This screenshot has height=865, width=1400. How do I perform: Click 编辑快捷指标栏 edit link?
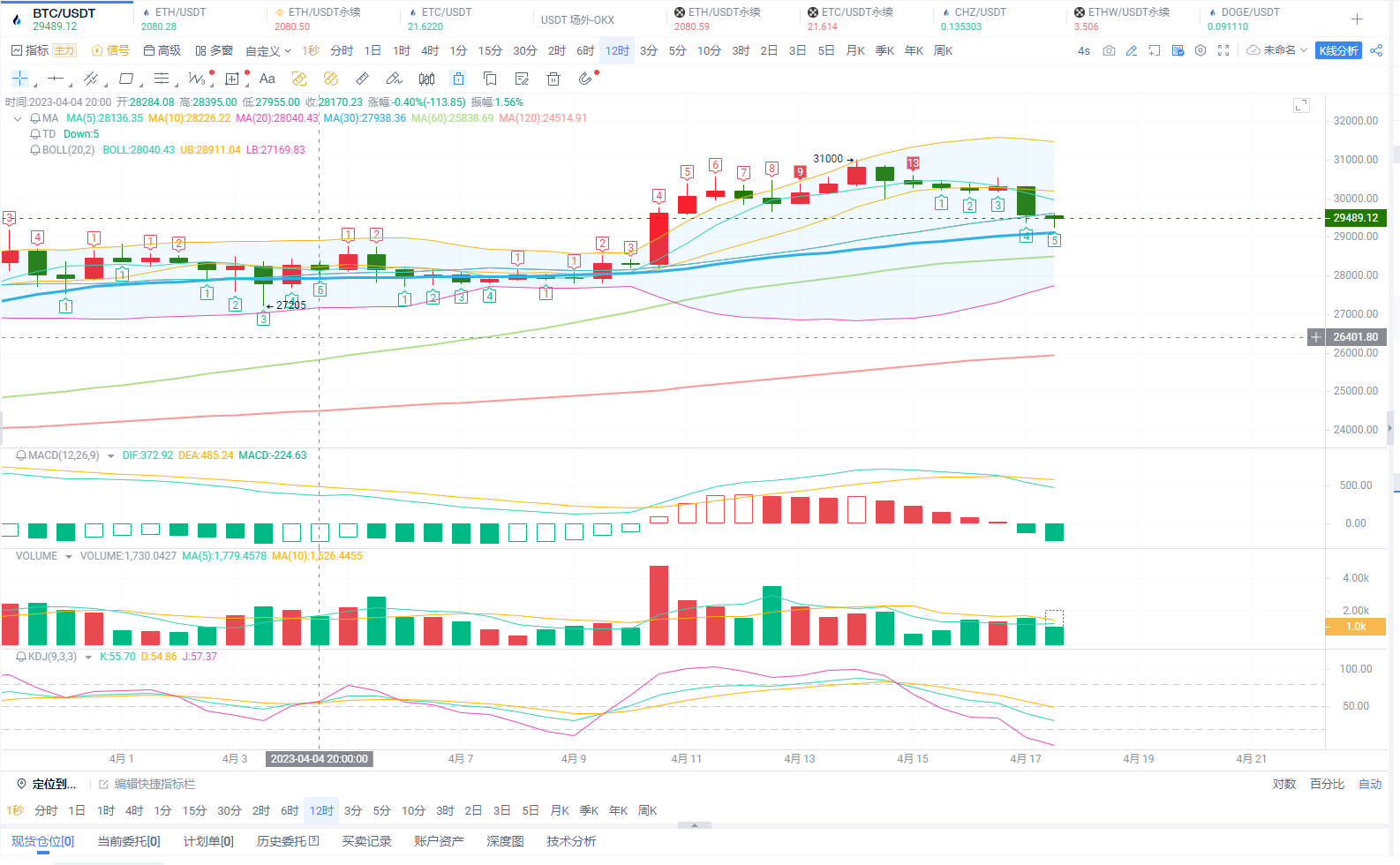(x=147, y=784)
